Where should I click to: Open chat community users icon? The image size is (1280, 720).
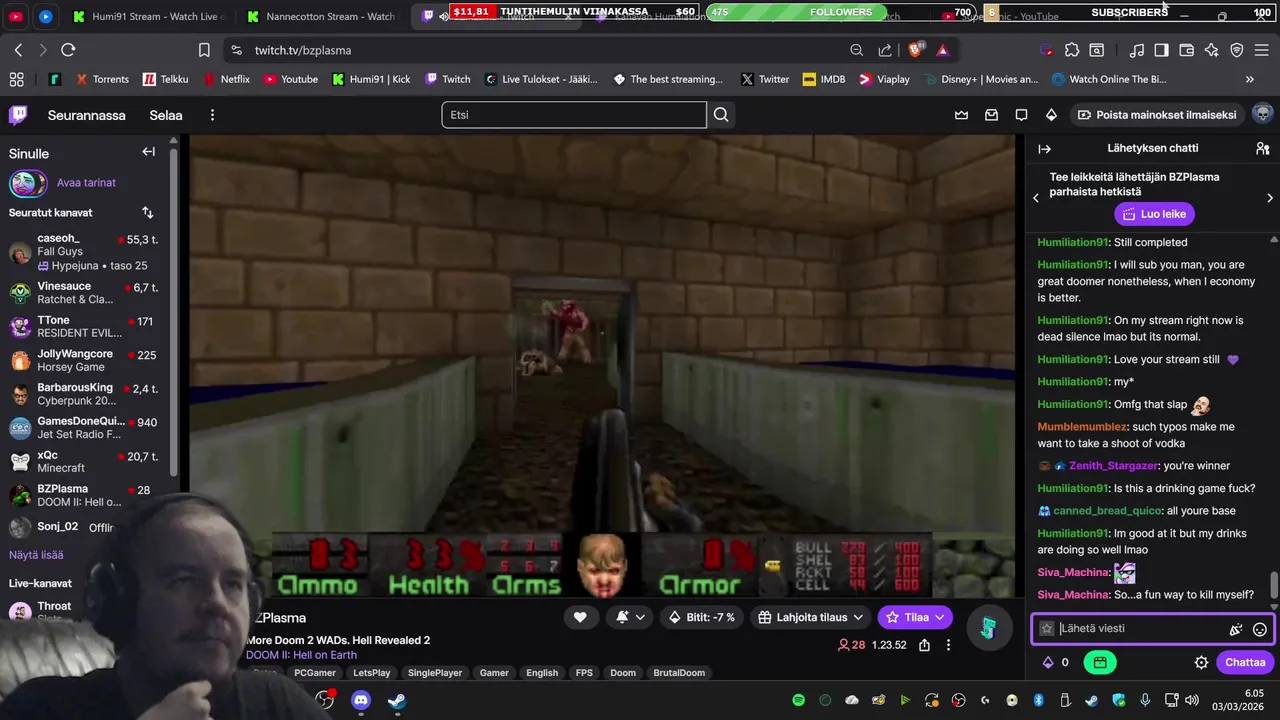coord(1262,148)
